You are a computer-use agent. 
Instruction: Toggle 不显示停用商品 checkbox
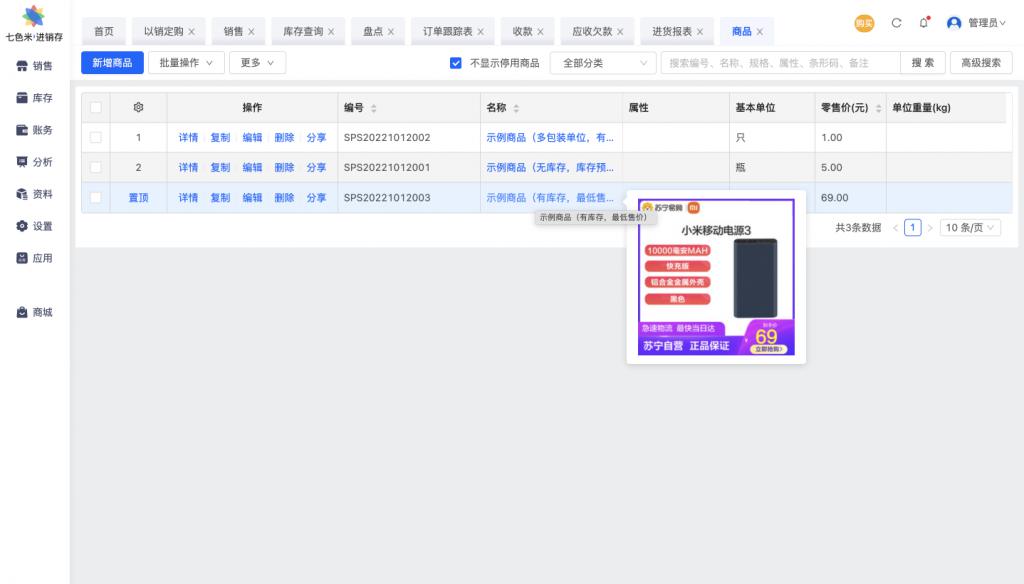456,63
